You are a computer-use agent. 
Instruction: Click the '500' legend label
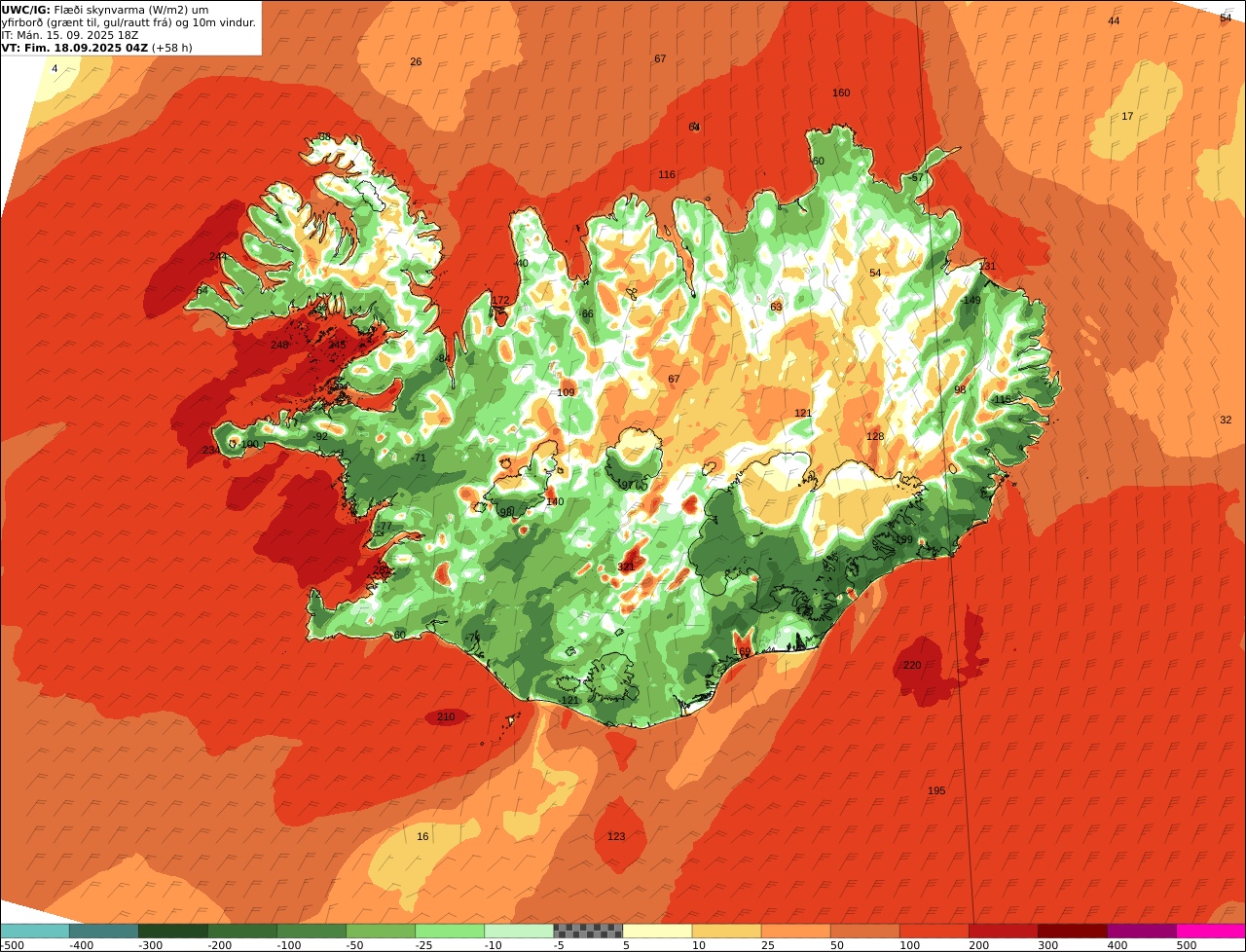pos(1186,945)
